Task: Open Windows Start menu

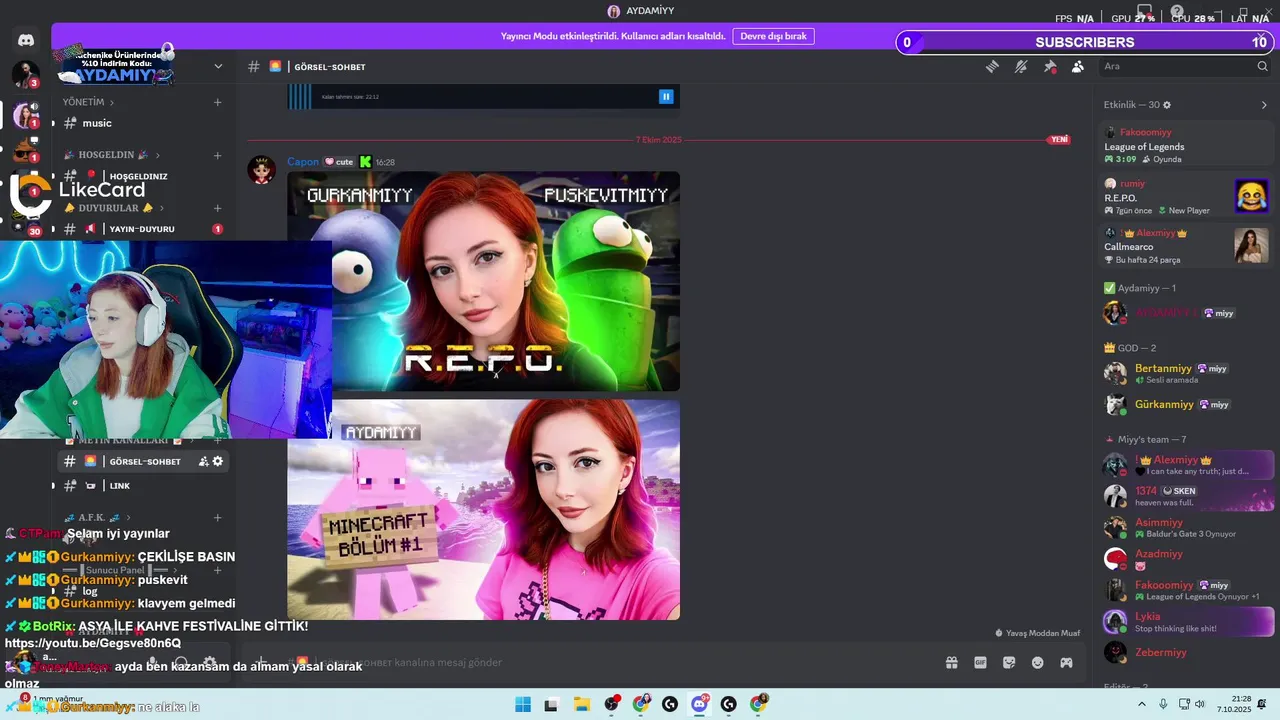Action: [x=523, y=704]
